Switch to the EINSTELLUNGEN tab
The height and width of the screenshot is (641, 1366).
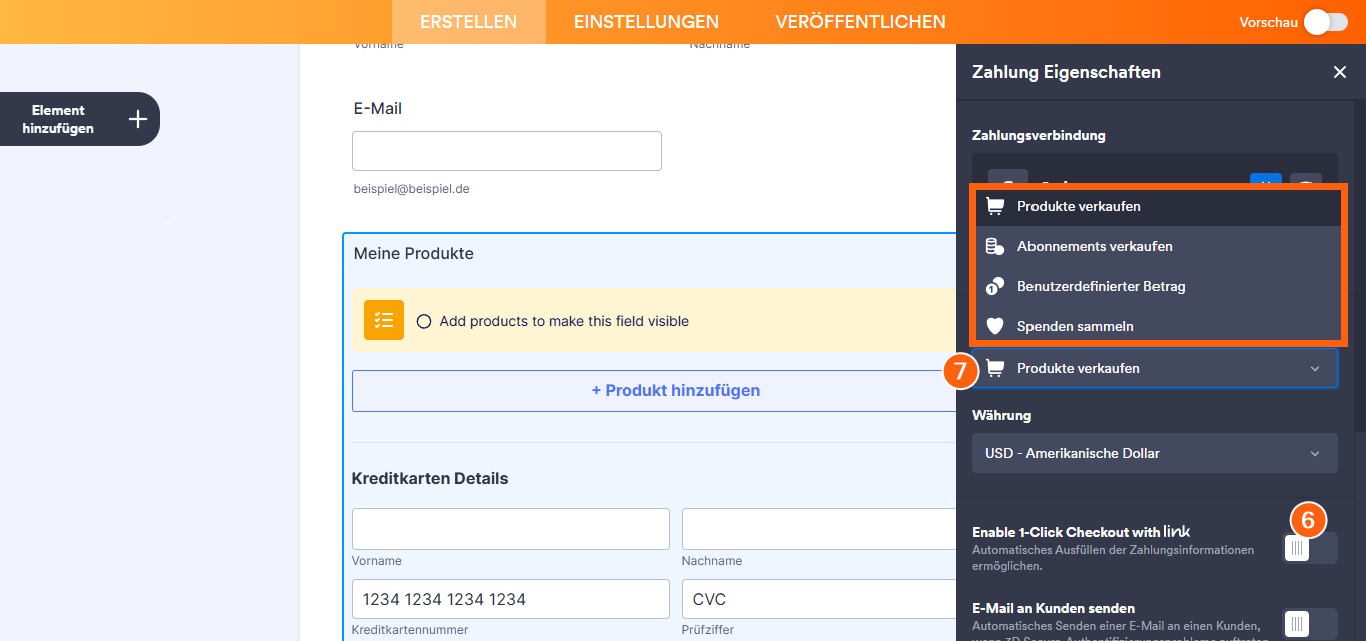click(x=645, y=21)
